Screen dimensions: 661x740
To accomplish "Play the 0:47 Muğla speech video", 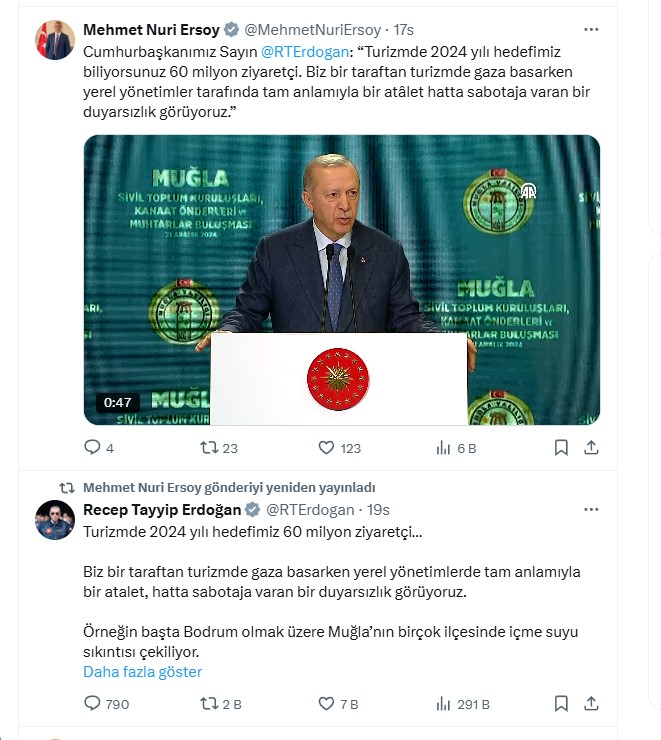I will (x=342, y=280).
